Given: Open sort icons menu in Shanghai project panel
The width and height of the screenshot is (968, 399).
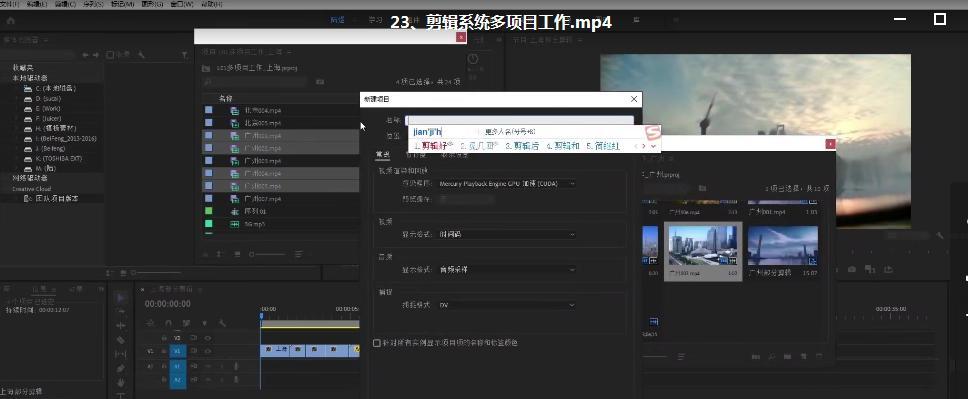Looking at the screenshot, I should [x=299, y=254].
